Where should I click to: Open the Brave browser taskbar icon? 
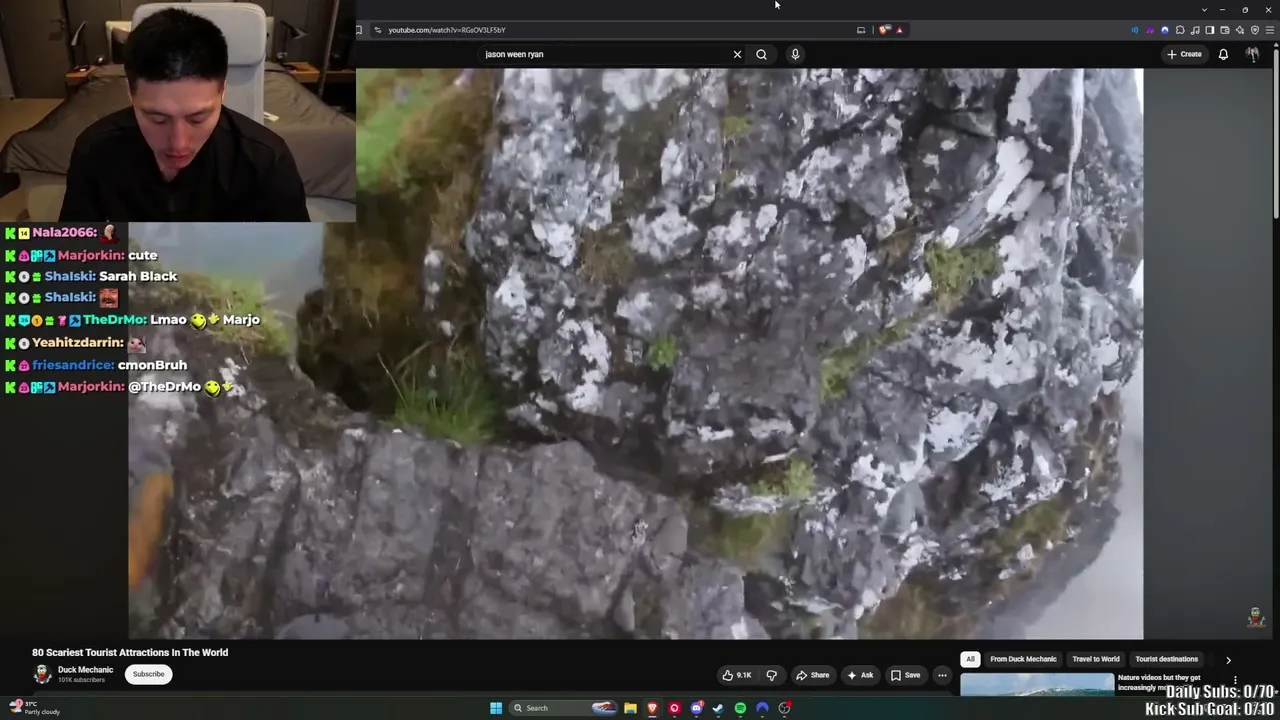[x=652, y=708]
